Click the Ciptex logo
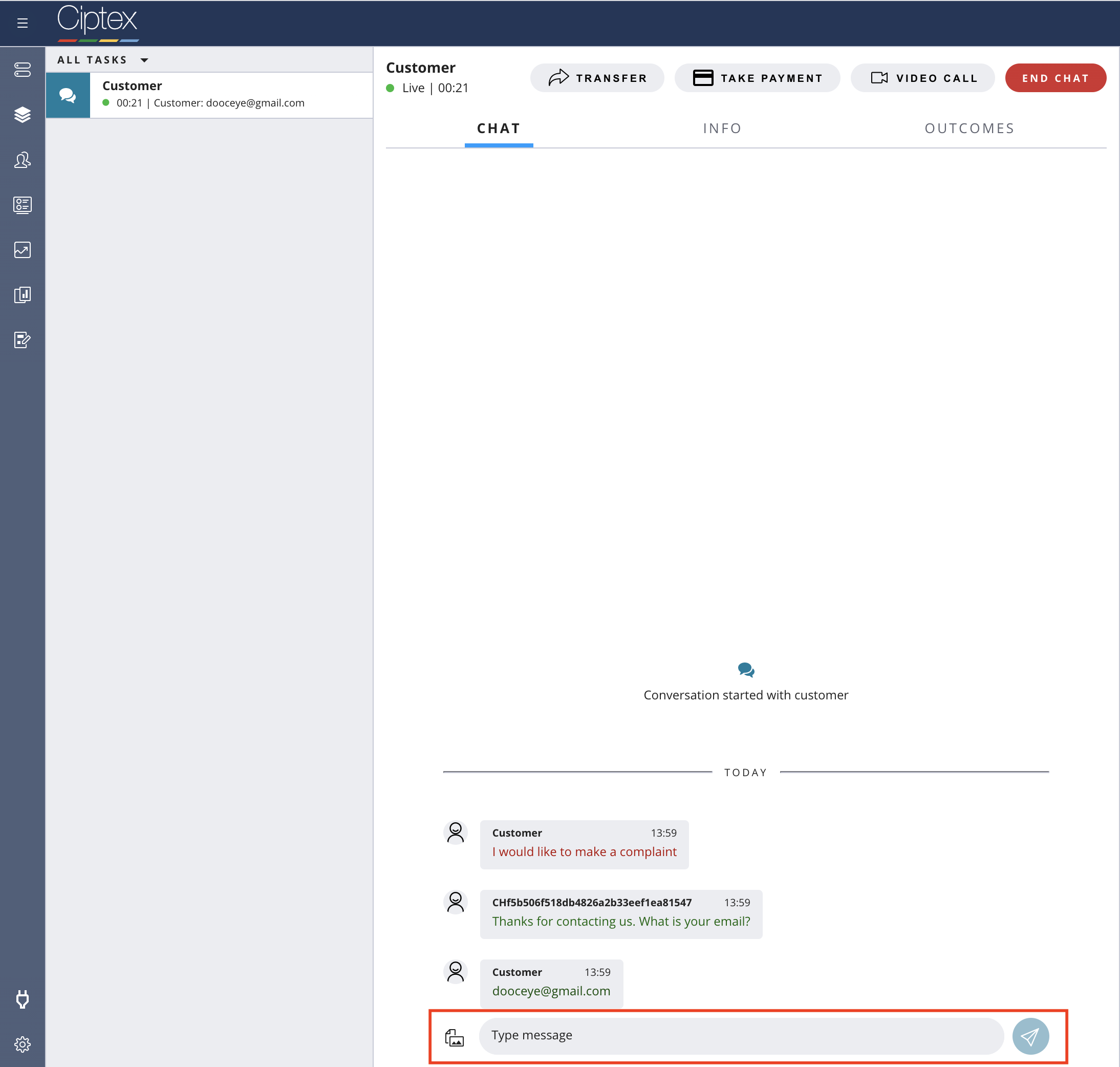Viewport: 1120px width, 1067px height. [x=98, y=23]
